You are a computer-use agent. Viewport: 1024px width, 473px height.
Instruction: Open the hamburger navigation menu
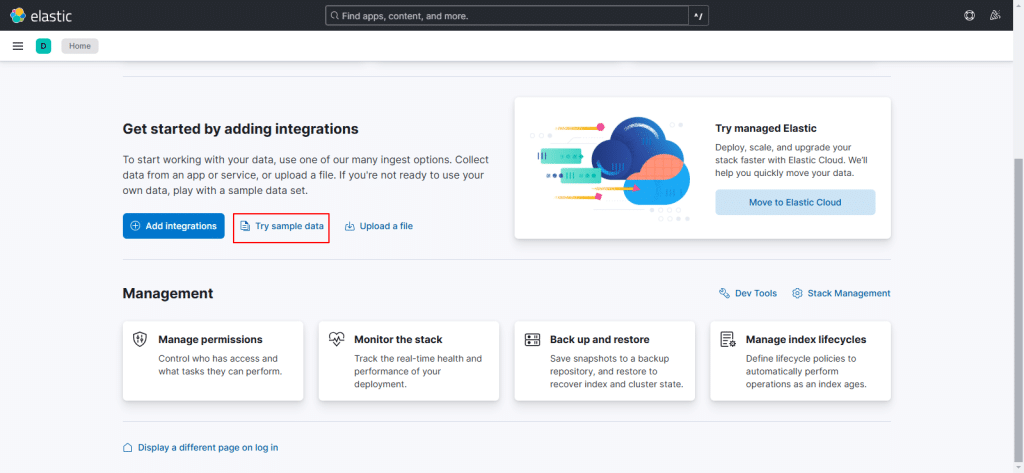tap(18, 46)
